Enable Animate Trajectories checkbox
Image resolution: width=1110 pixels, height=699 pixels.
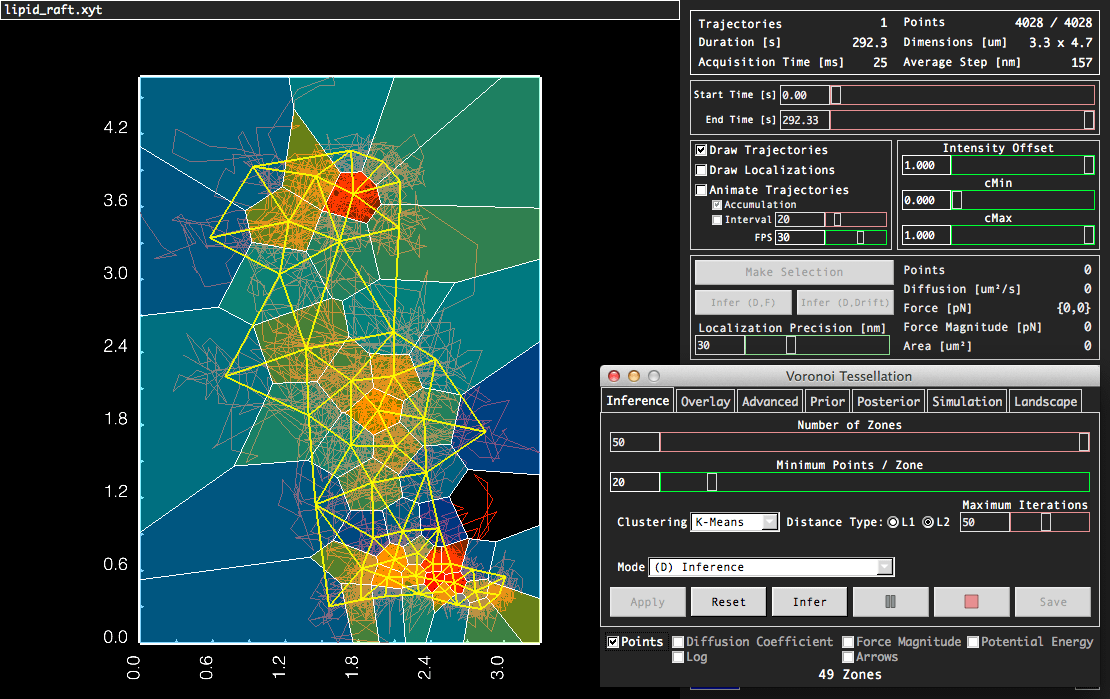[702, 190]
